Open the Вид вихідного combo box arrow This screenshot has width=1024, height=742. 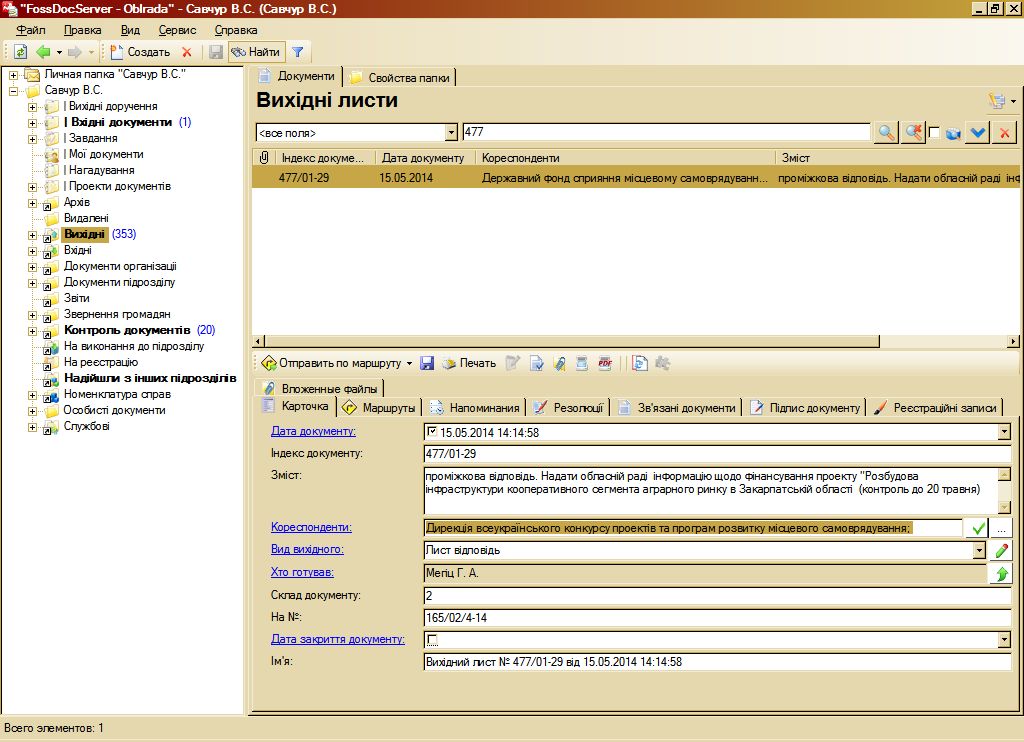click(978, 551)
